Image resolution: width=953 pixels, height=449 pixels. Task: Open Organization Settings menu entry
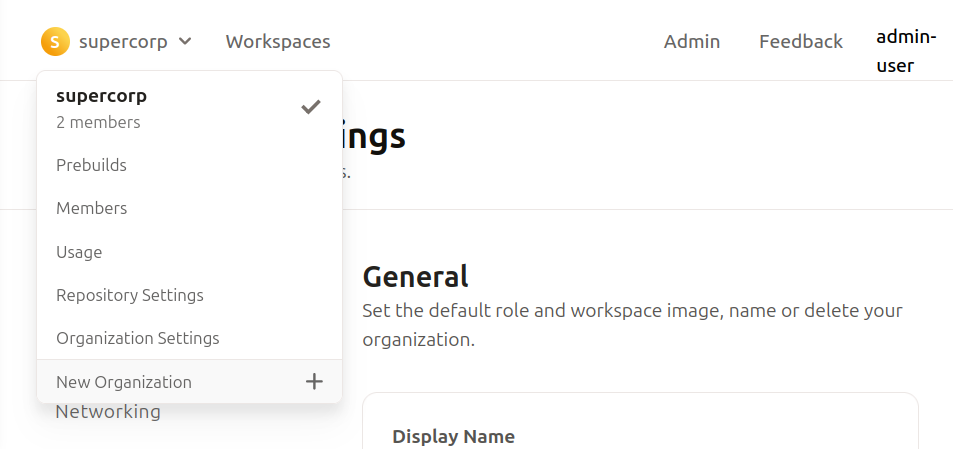point(190,338)
